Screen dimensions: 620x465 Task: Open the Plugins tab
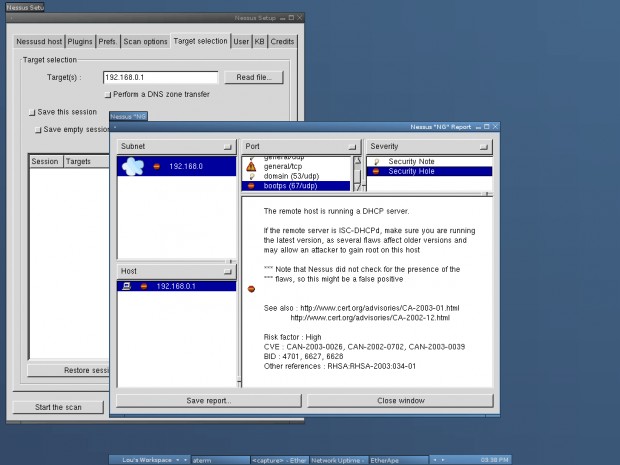tap(80, 42)
